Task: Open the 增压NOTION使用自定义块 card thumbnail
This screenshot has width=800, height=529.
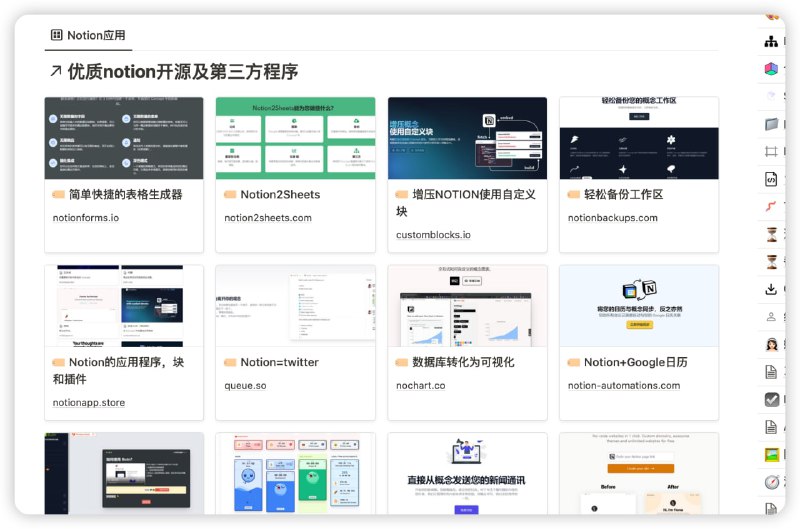Action: point(467,138)
